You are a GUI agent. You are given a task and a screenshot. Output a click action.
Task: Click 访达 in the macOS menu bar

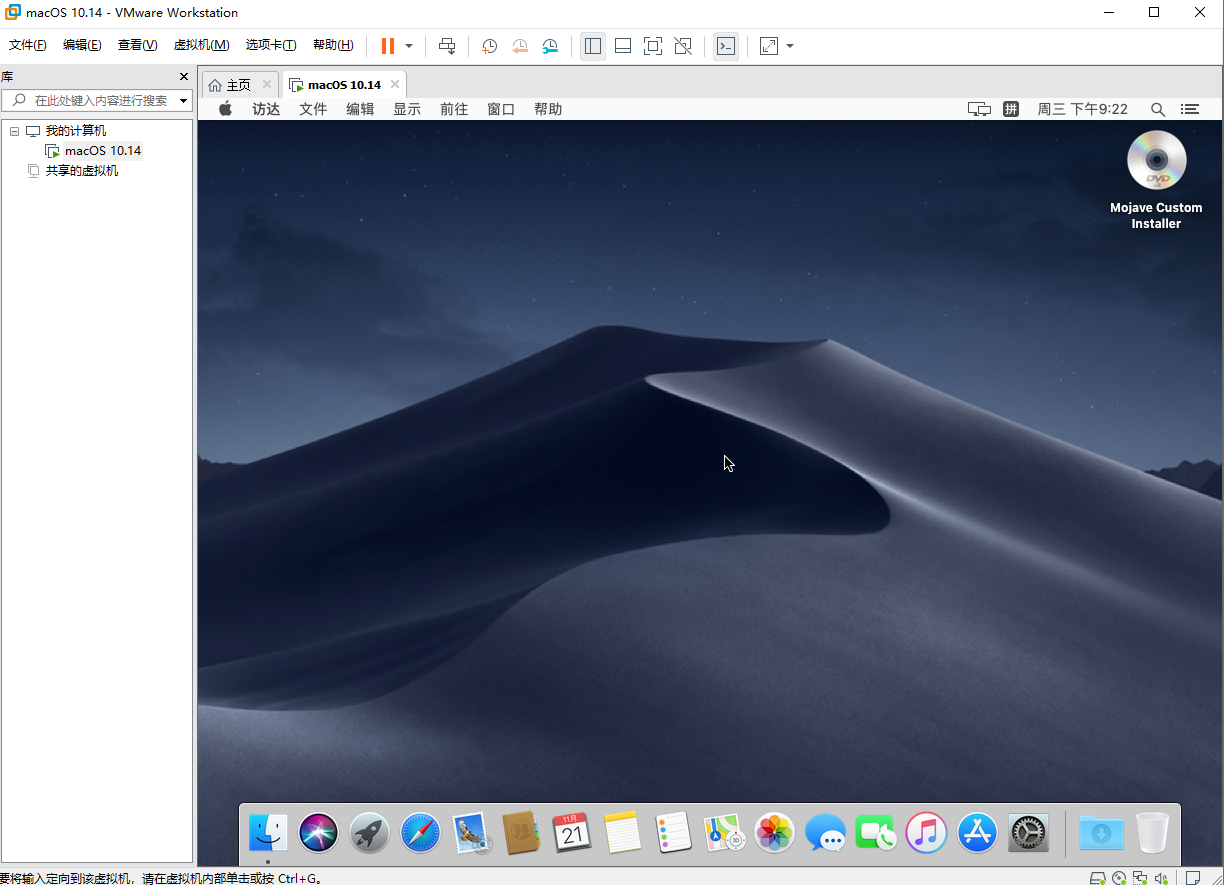click(266, 109)
